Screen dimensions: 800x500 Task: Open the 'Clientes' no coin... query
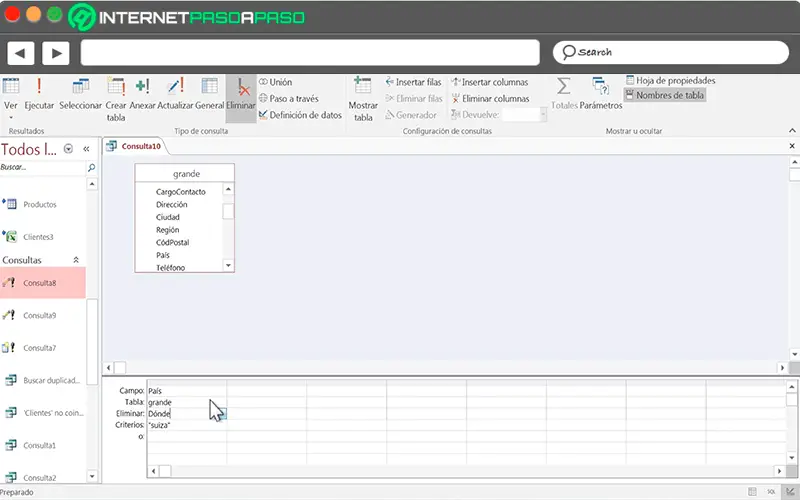43,413
